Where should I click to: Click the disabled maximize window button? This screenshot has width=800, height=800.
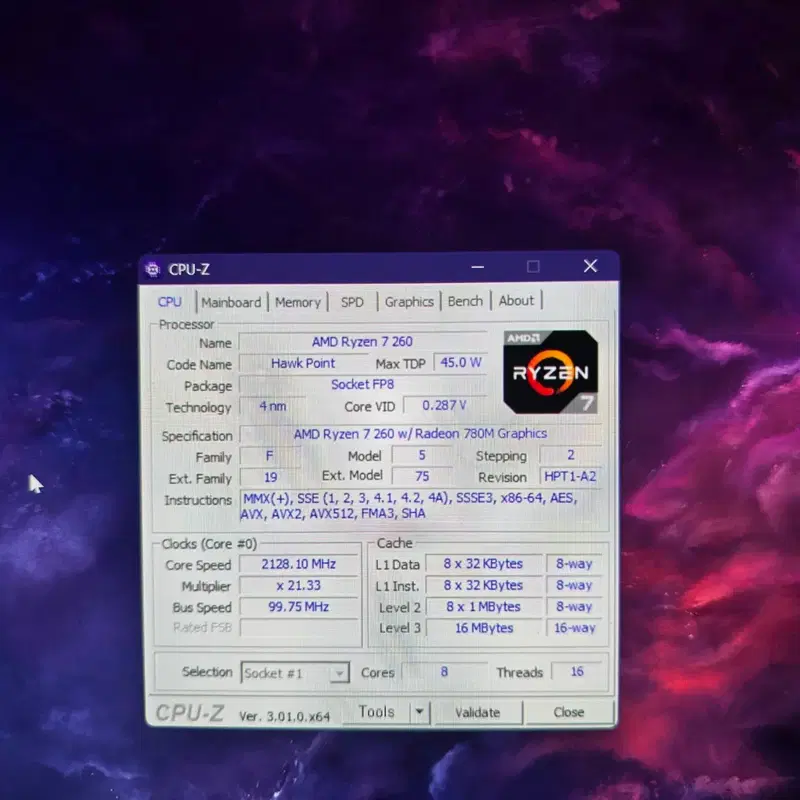click(x=533, y=266)
